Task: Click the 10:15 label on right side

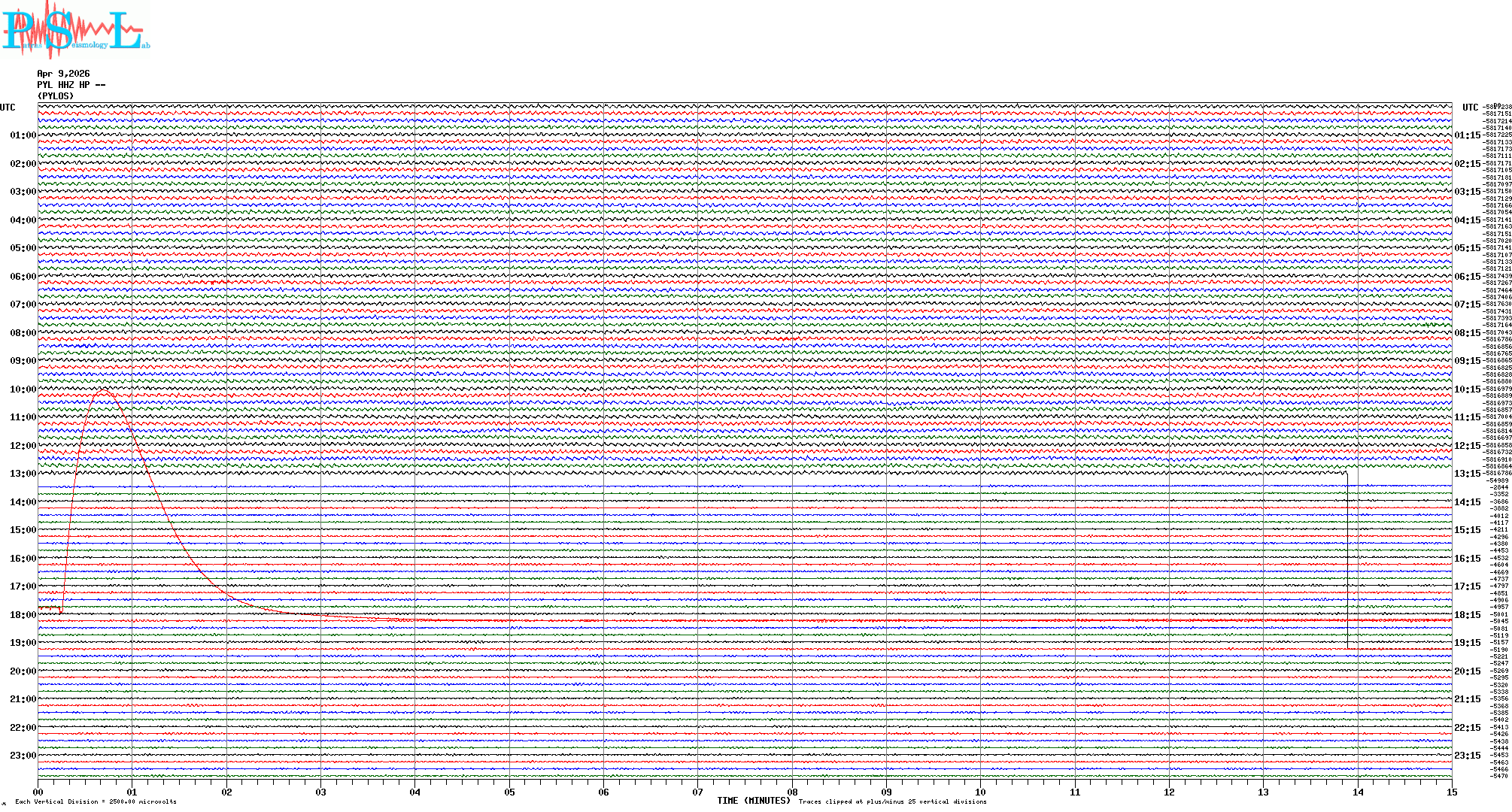Action: click(1468, 389)
